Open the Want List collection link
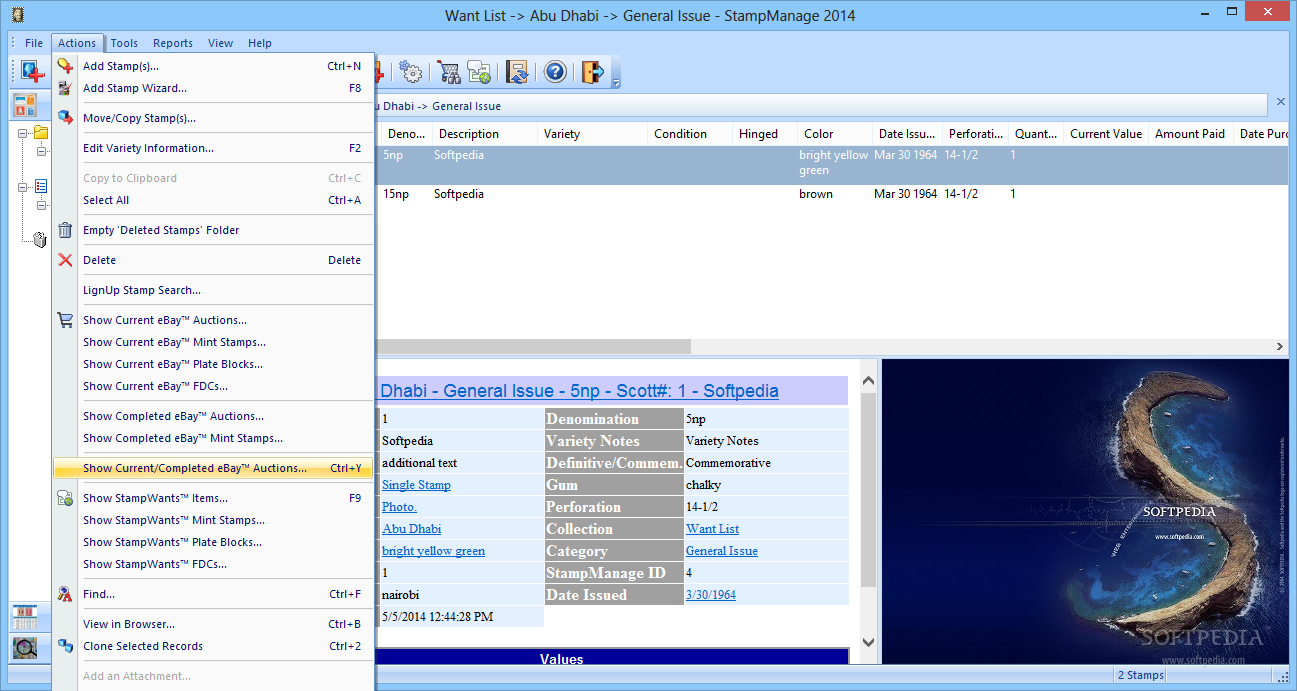This screenshot has height=691, width=1297. (712, 529)
